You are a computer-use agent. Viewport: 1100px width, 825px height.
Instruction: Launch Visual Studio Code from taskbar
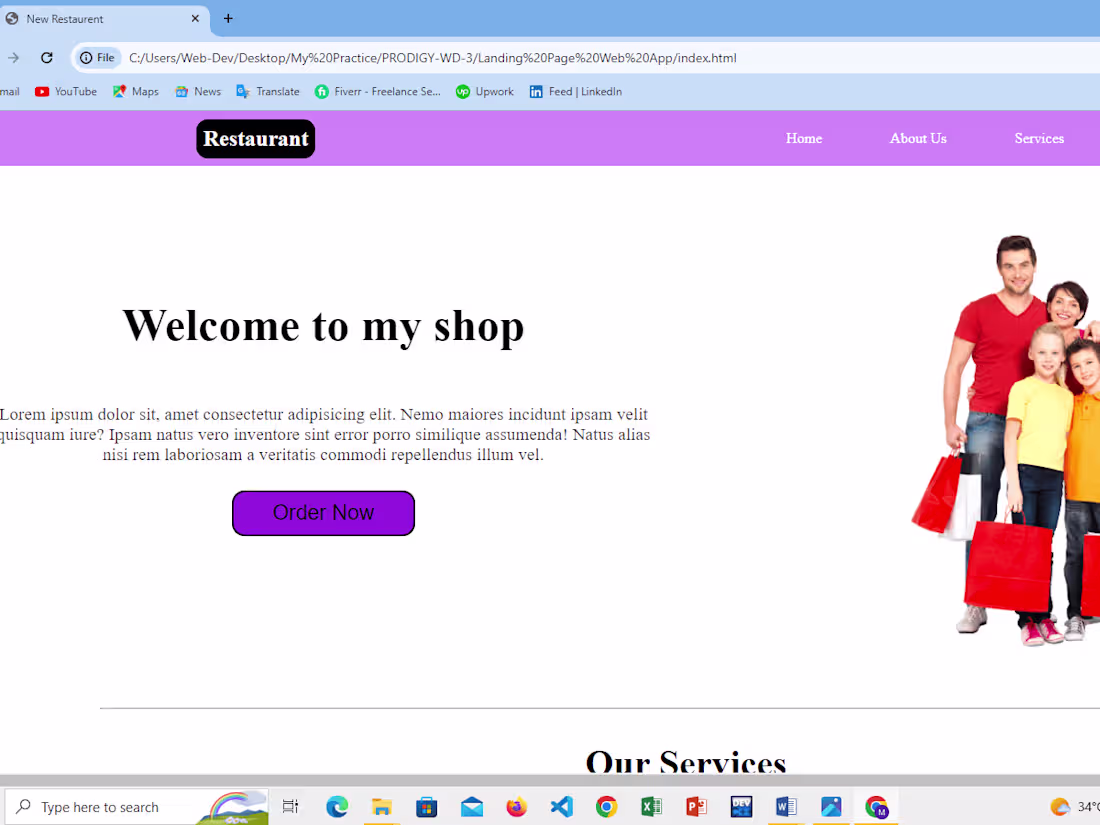pos(561,807)
